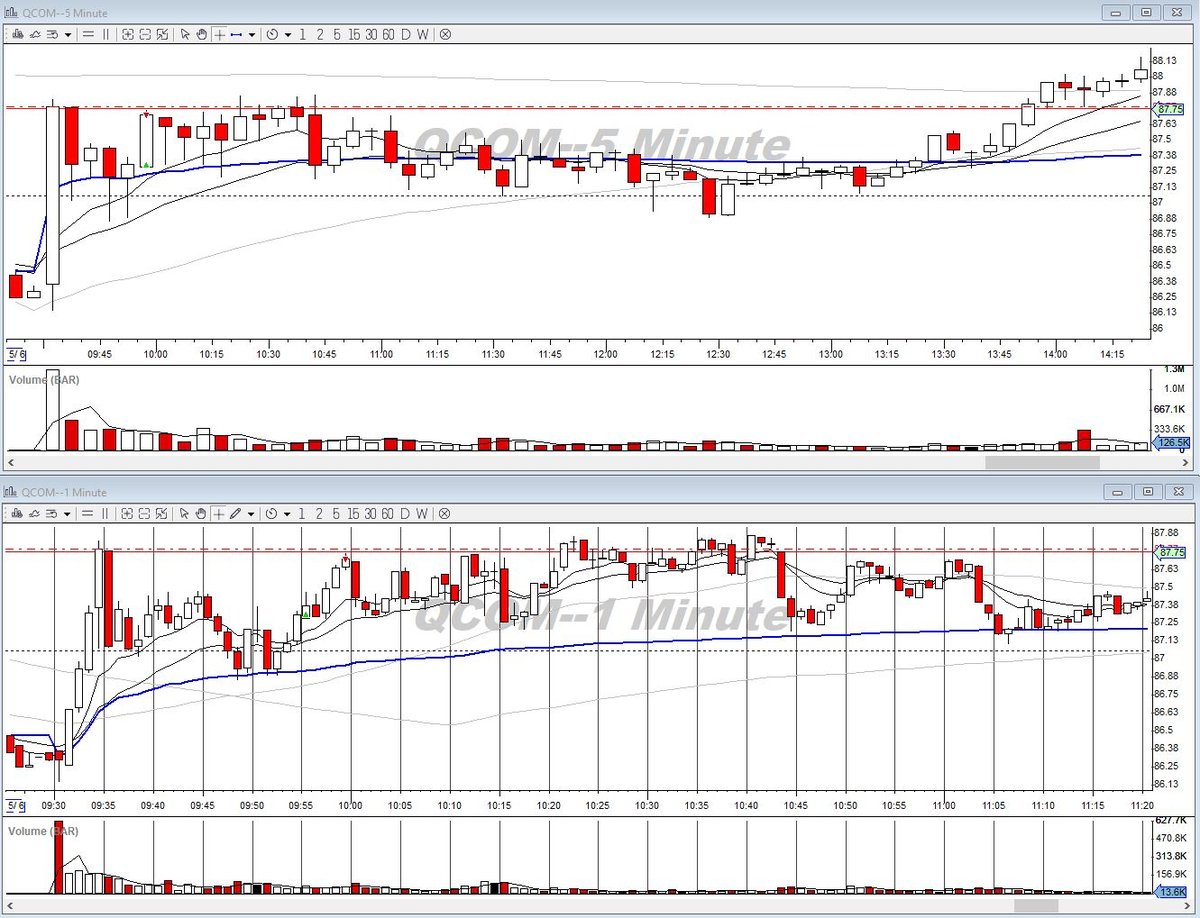Switch 5 Minute chart to 15 minute interval

(x=355, y=34)
